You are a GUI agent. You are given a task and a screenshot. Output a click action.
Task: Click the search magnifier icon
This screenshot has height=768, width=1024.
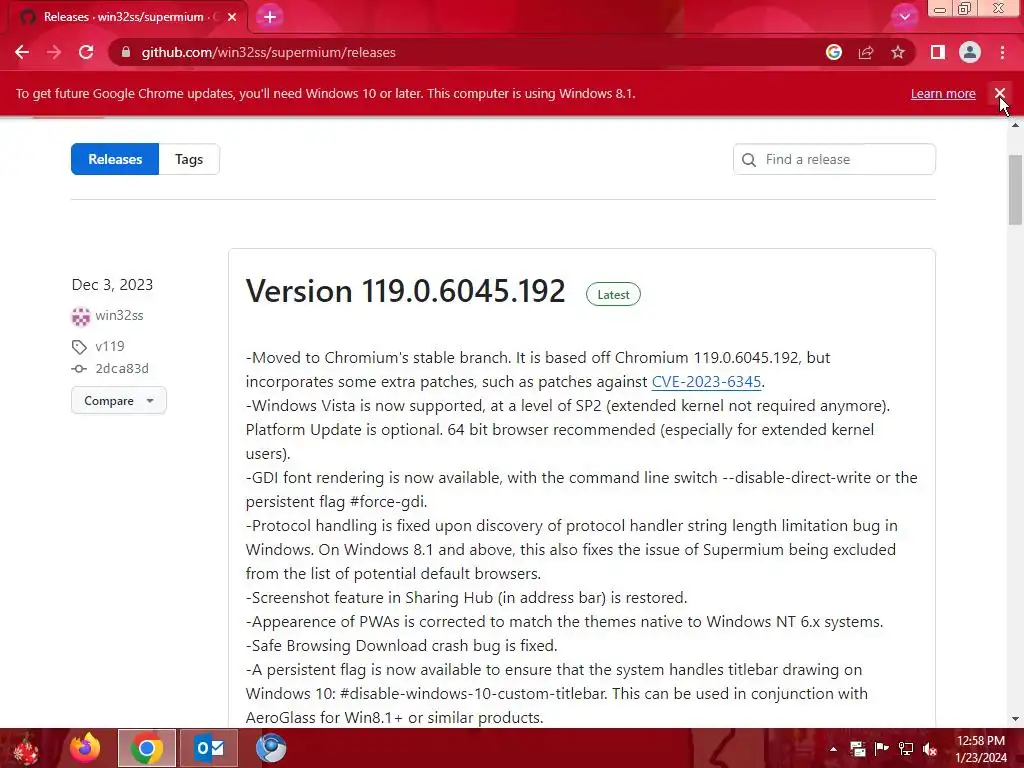point(749,159)
